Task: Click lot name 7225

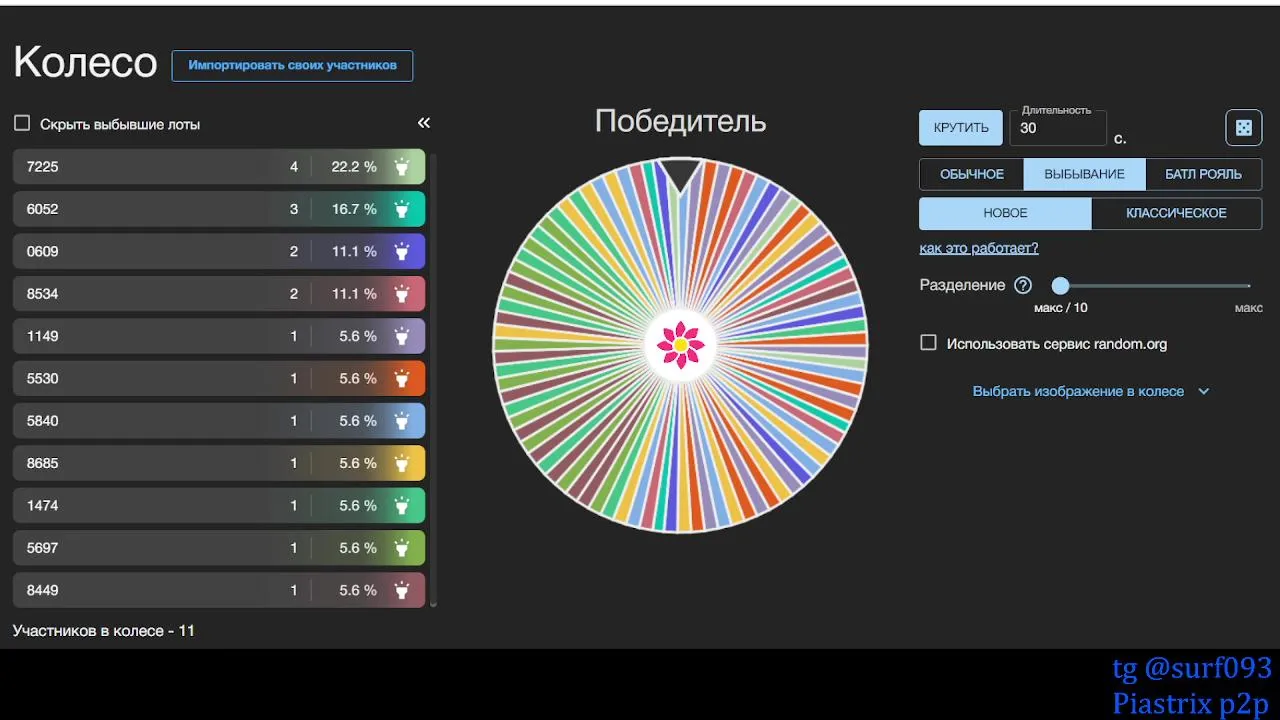Action: click(x=43, y=167)
